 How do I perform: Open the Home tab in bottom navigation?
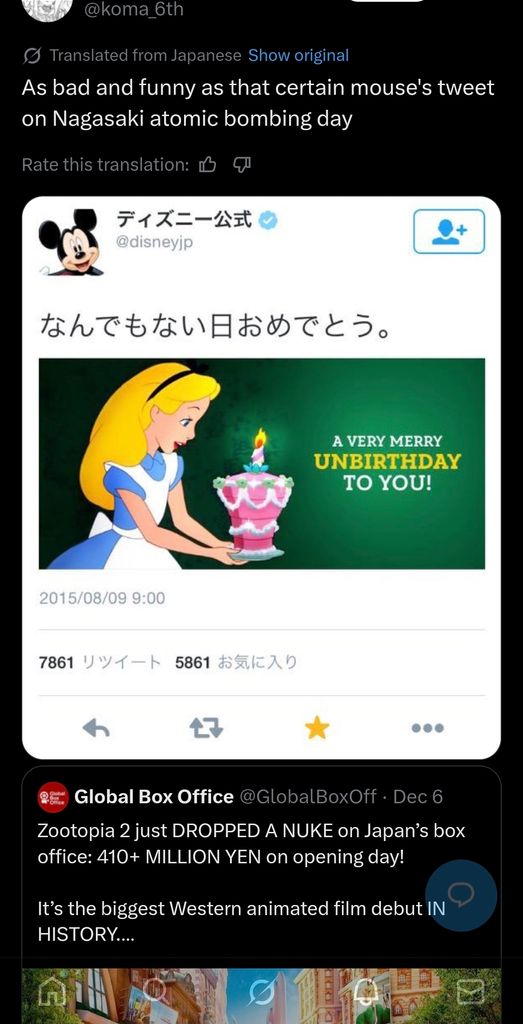pos(51,994)
